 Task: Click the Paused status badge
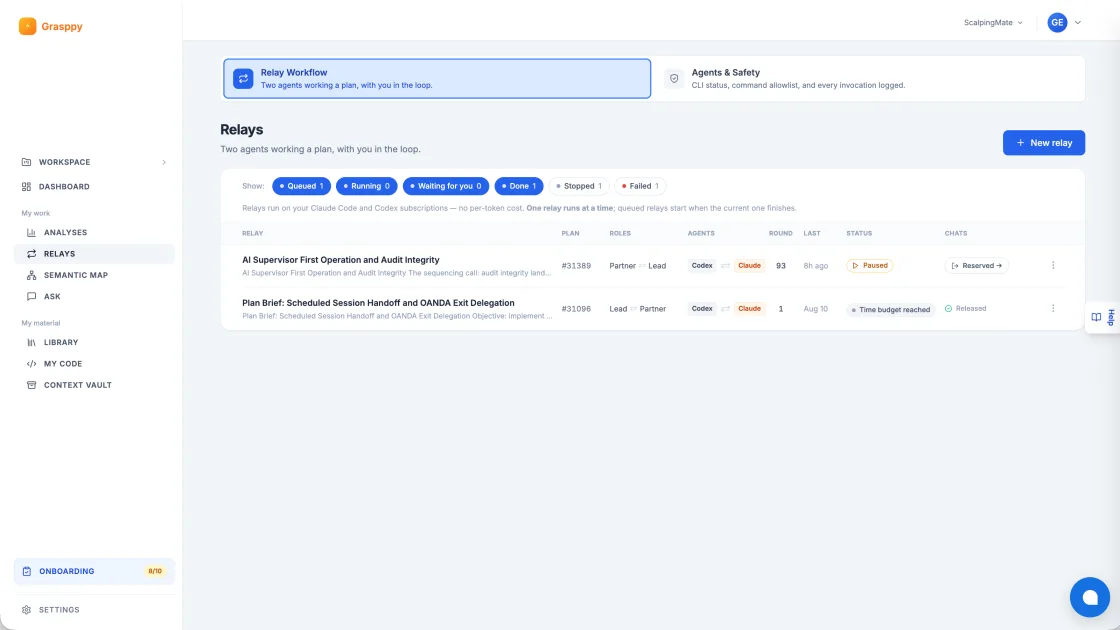point(869,266)
